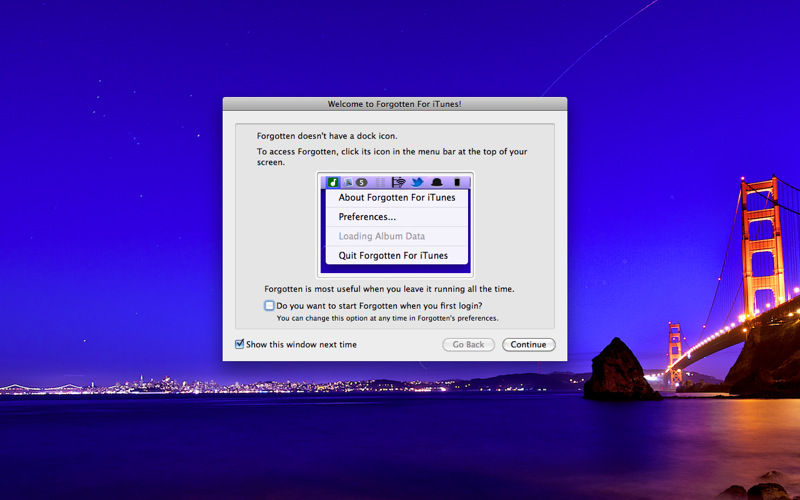Enable starting Forgotten at first login

tap(269, 306)
